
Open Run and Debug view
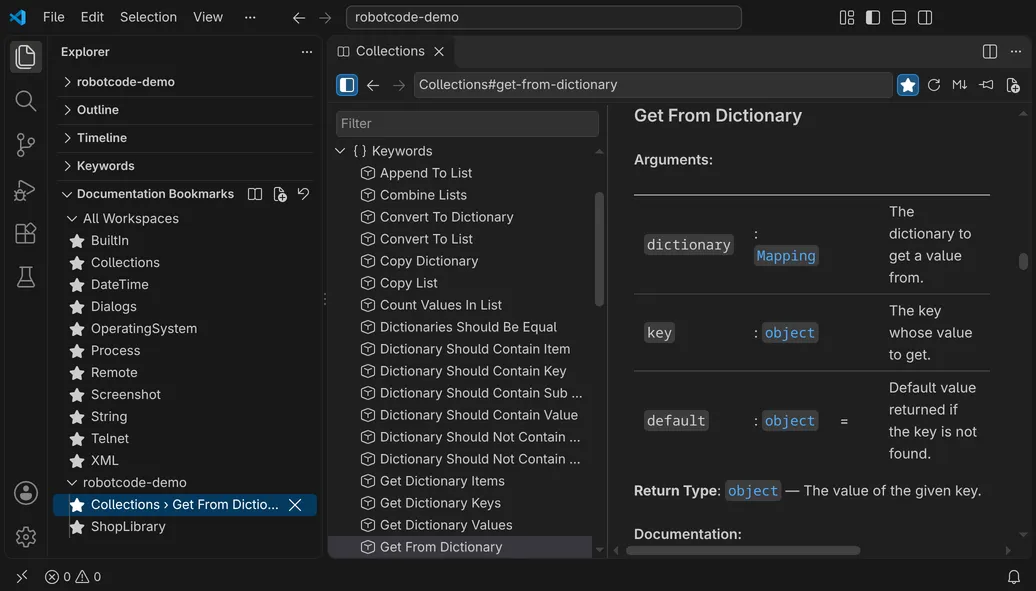[x=25, y=190]
